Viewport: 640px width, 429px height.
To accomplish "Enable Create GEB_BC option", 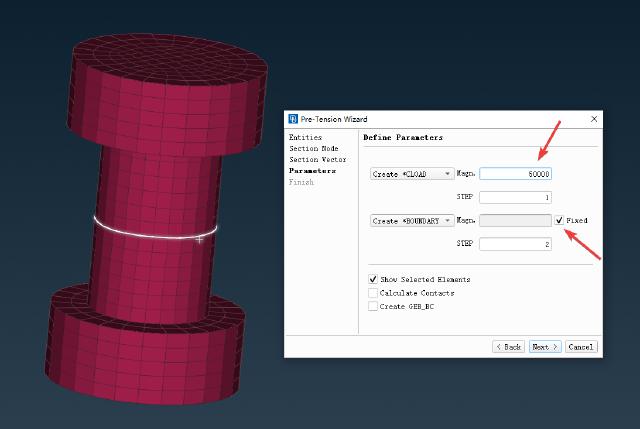I will coord(373,306).
